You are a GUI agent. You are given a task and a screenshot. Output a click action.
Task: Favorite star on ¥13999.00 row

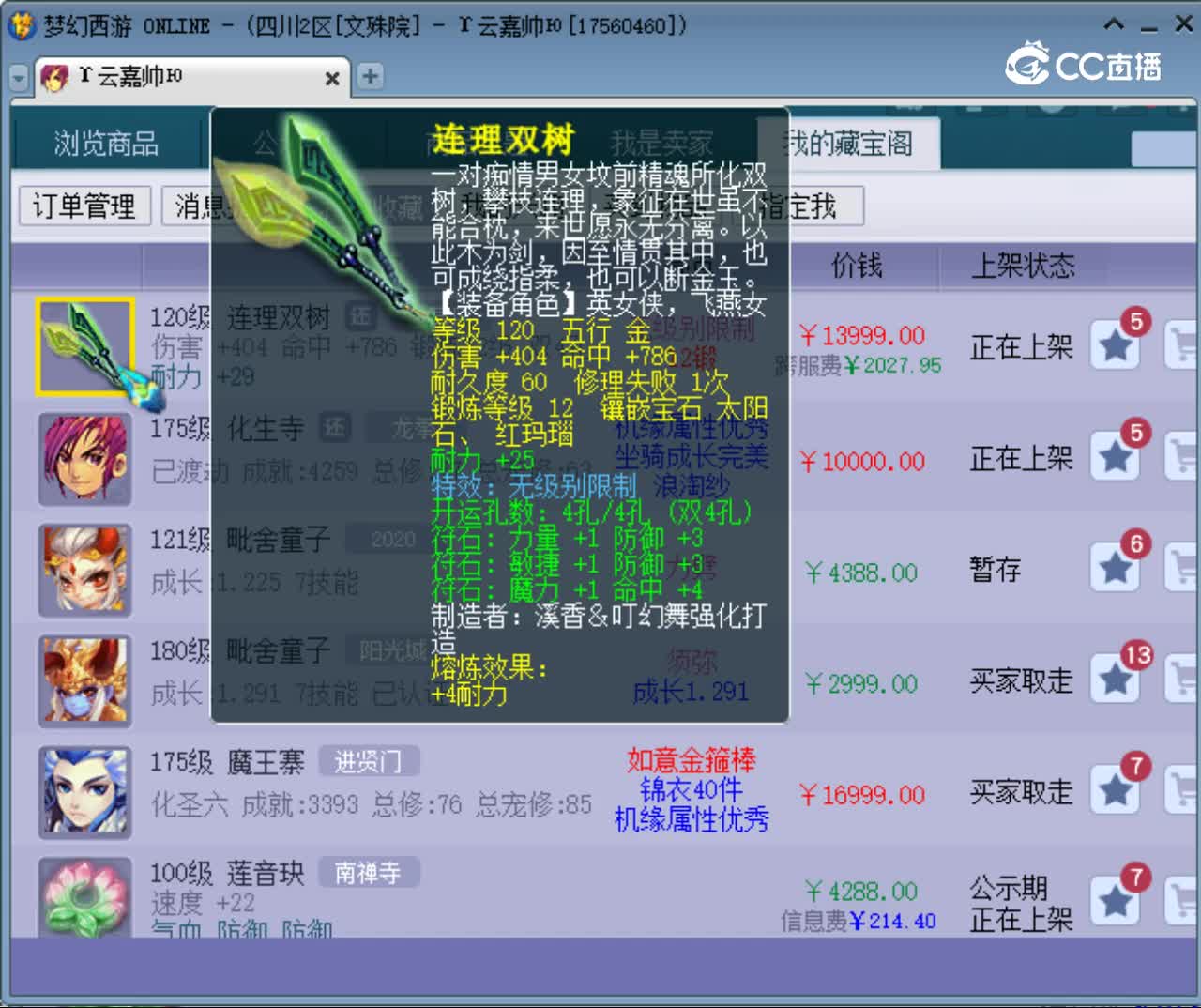pyautogui.click(x=1117, y=346)
